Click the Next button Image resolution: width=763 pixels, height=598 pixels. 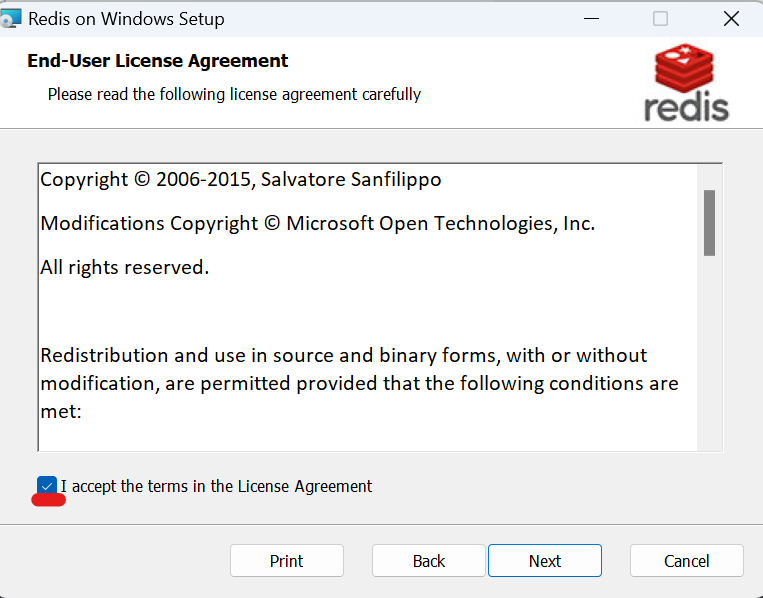pyautogui.click(x=545, y=561)
